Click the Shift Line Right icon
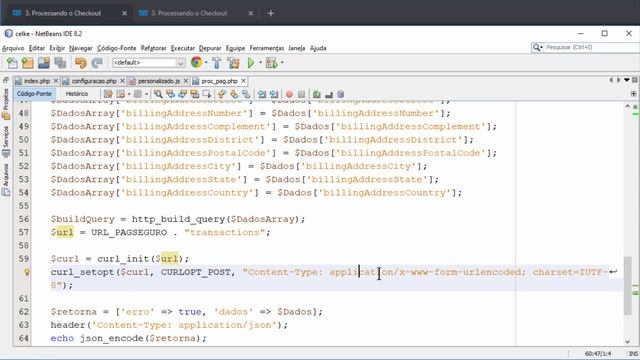Viewport: 640px width, 360px height. pos(274,94)
